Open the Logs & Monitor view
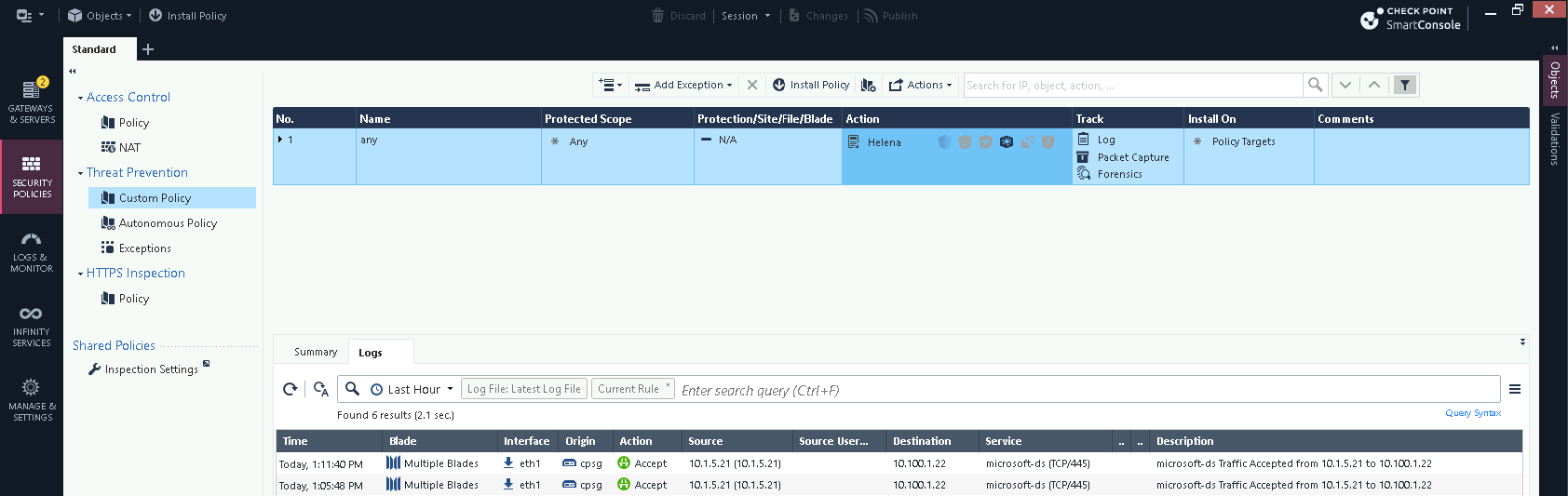 pos(32,251)
